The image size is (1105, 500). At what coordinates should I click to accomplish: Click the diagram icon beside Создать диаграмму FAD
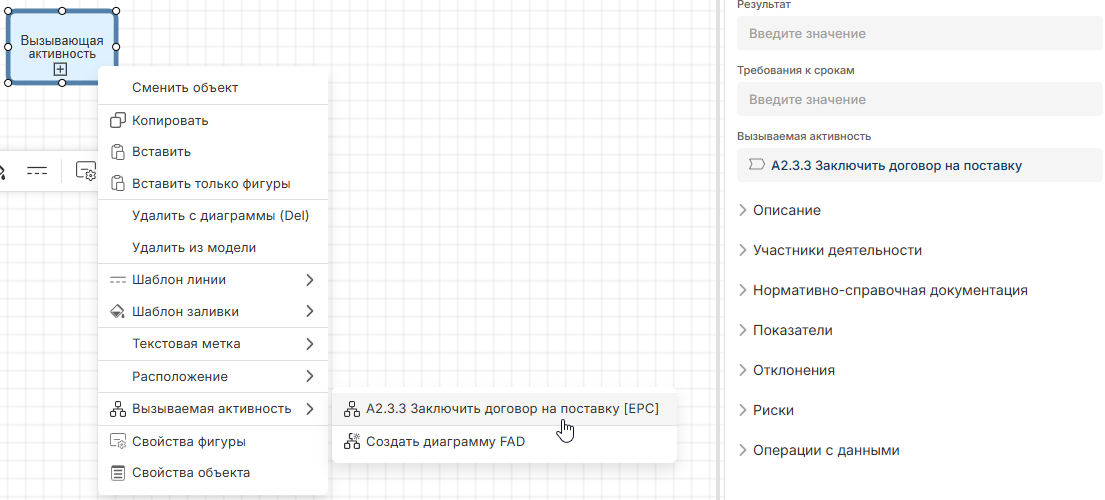point(351,440)
